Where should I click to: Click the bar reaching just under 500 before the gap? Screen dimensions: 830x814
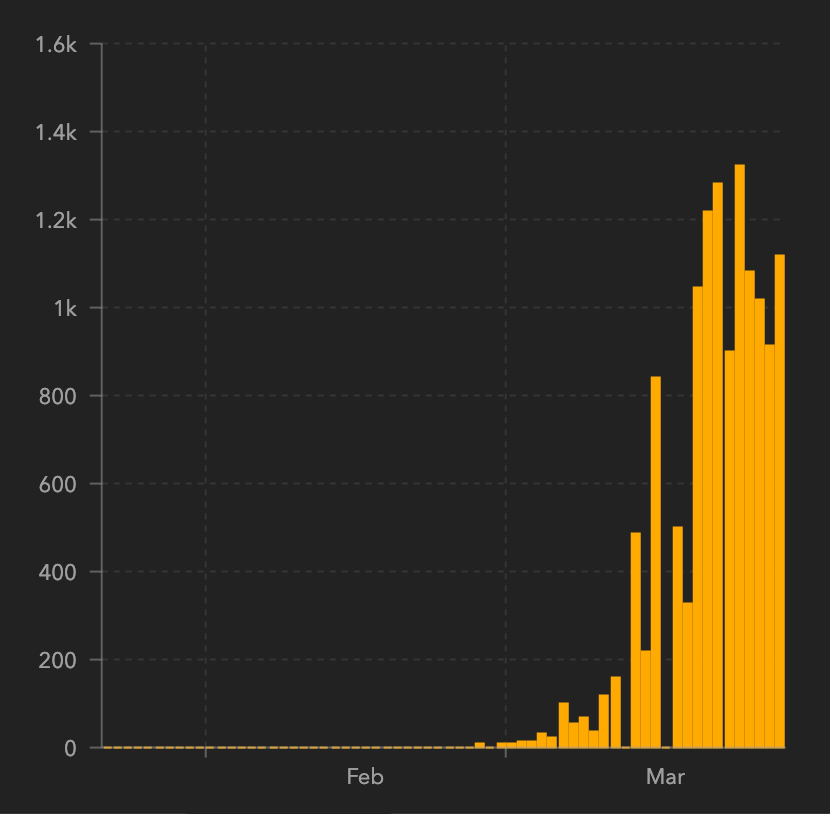636,640
